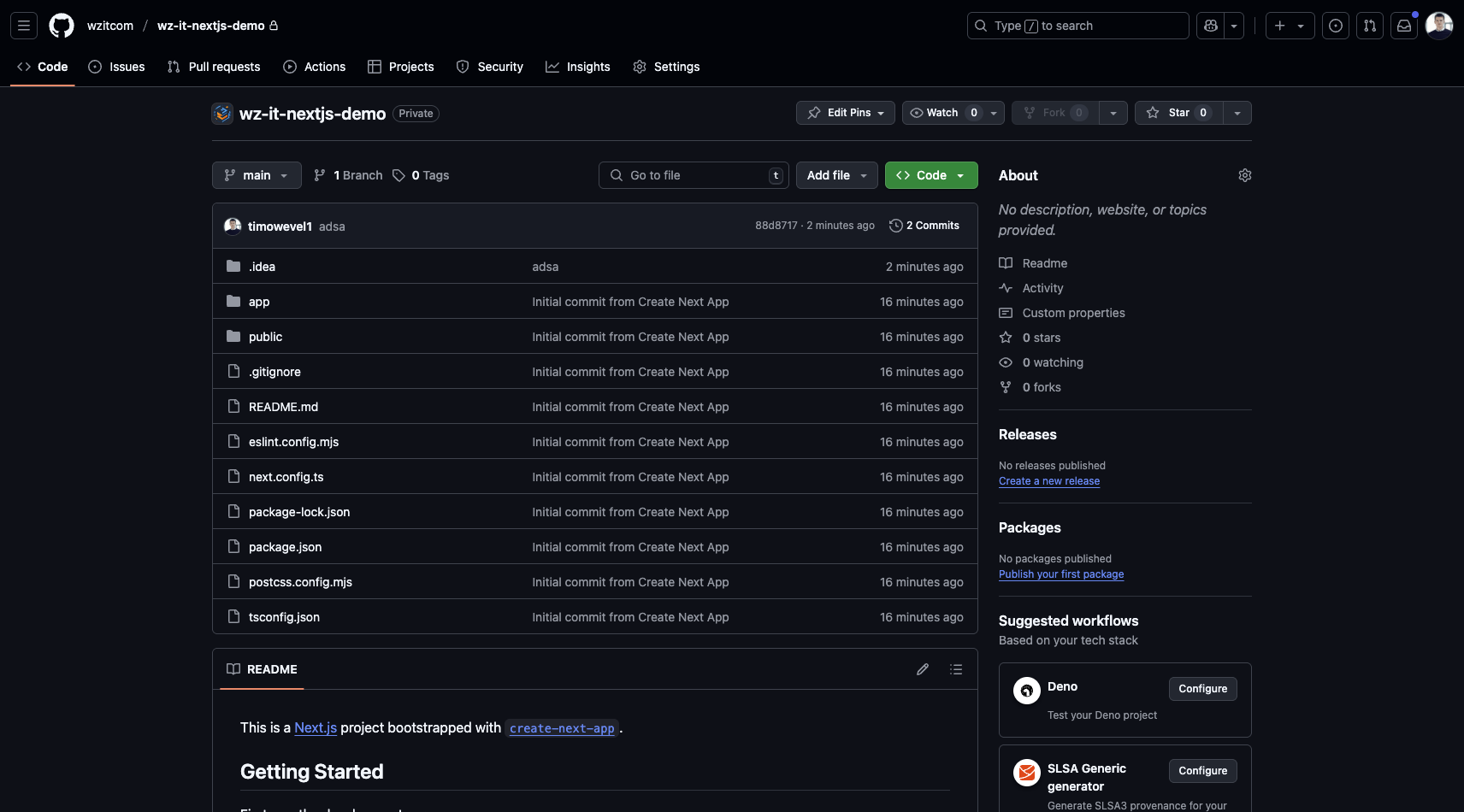This screenshot has height=812, width=1464.
Task: Open the Insights tab
Action: [x=578, y=67]
